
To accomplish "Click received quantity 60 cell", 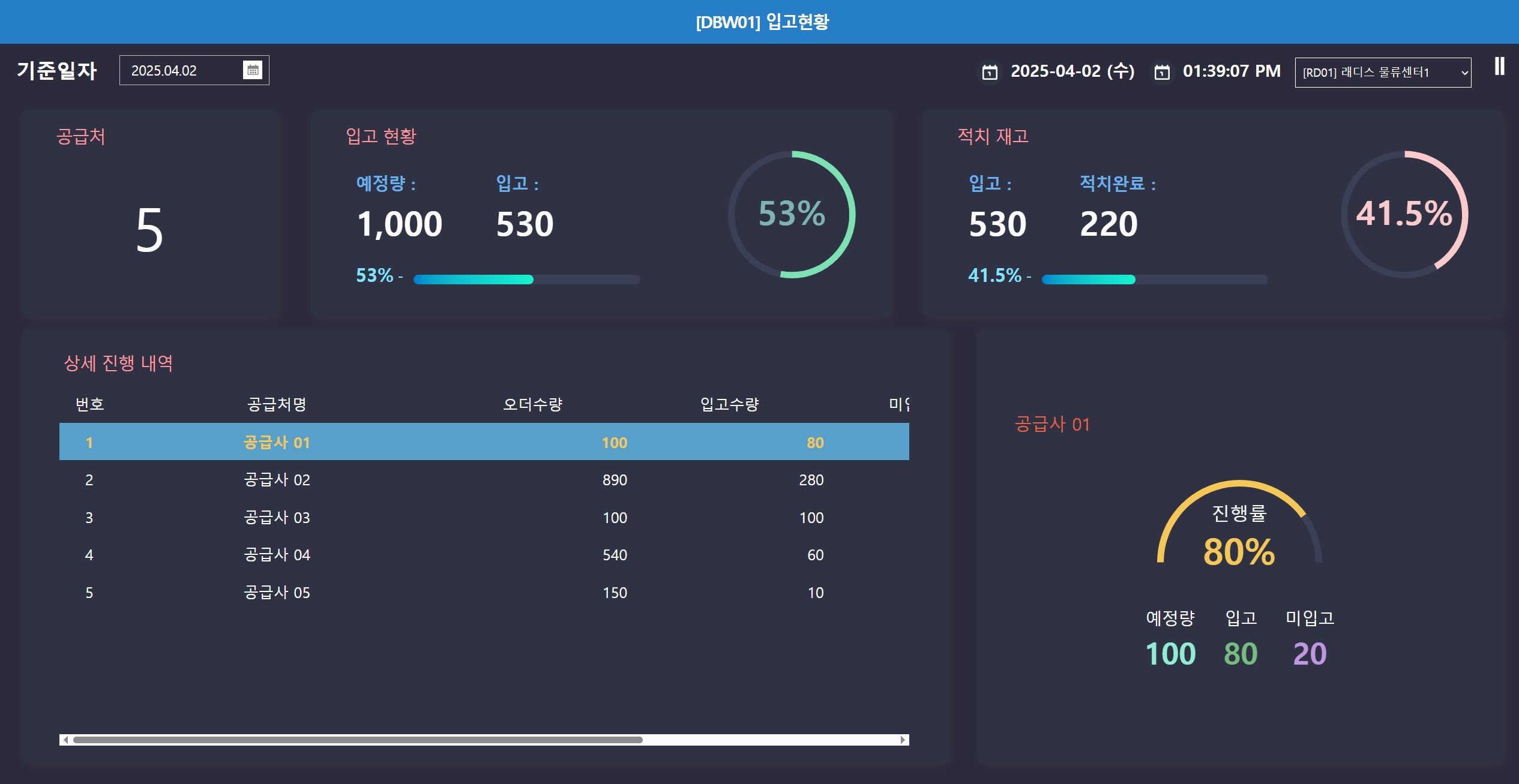I will coord(815,555).
